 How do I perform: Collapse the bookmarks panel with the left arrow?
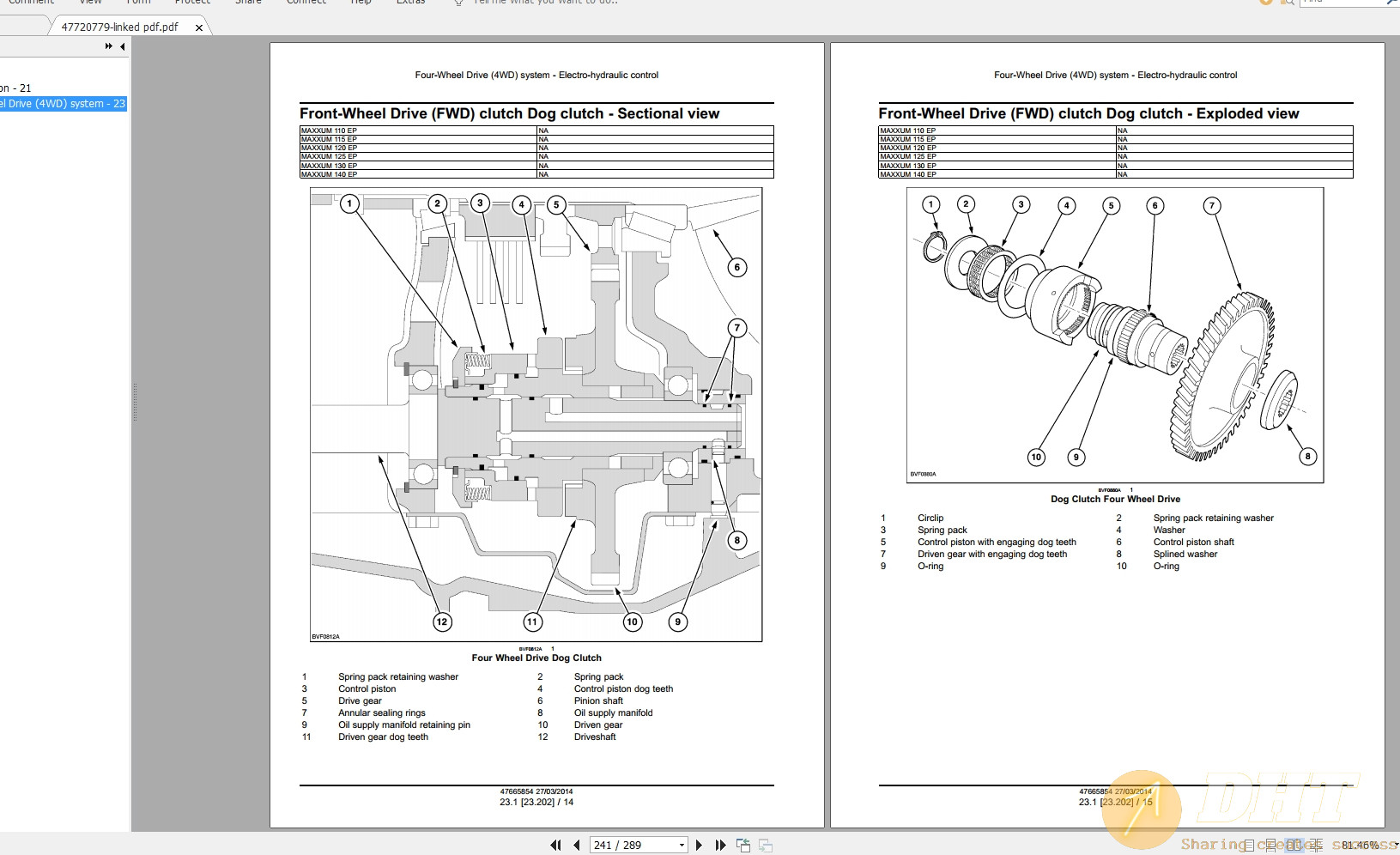pyautogui.click(x=122, y=46)
